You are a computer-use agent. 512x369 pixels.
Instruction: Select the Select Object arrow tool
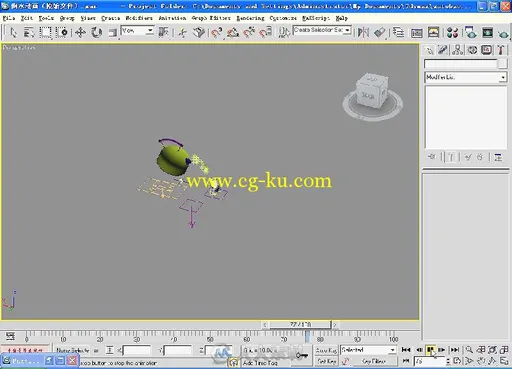click(13, 32)
